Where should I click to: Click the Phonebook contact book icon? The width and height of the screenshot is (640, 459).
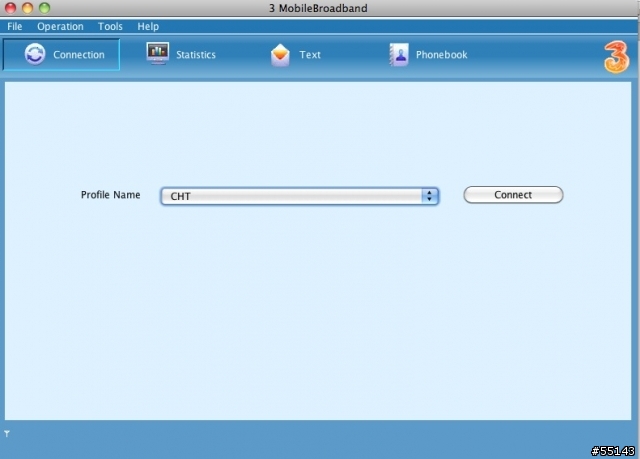(399, 55)
